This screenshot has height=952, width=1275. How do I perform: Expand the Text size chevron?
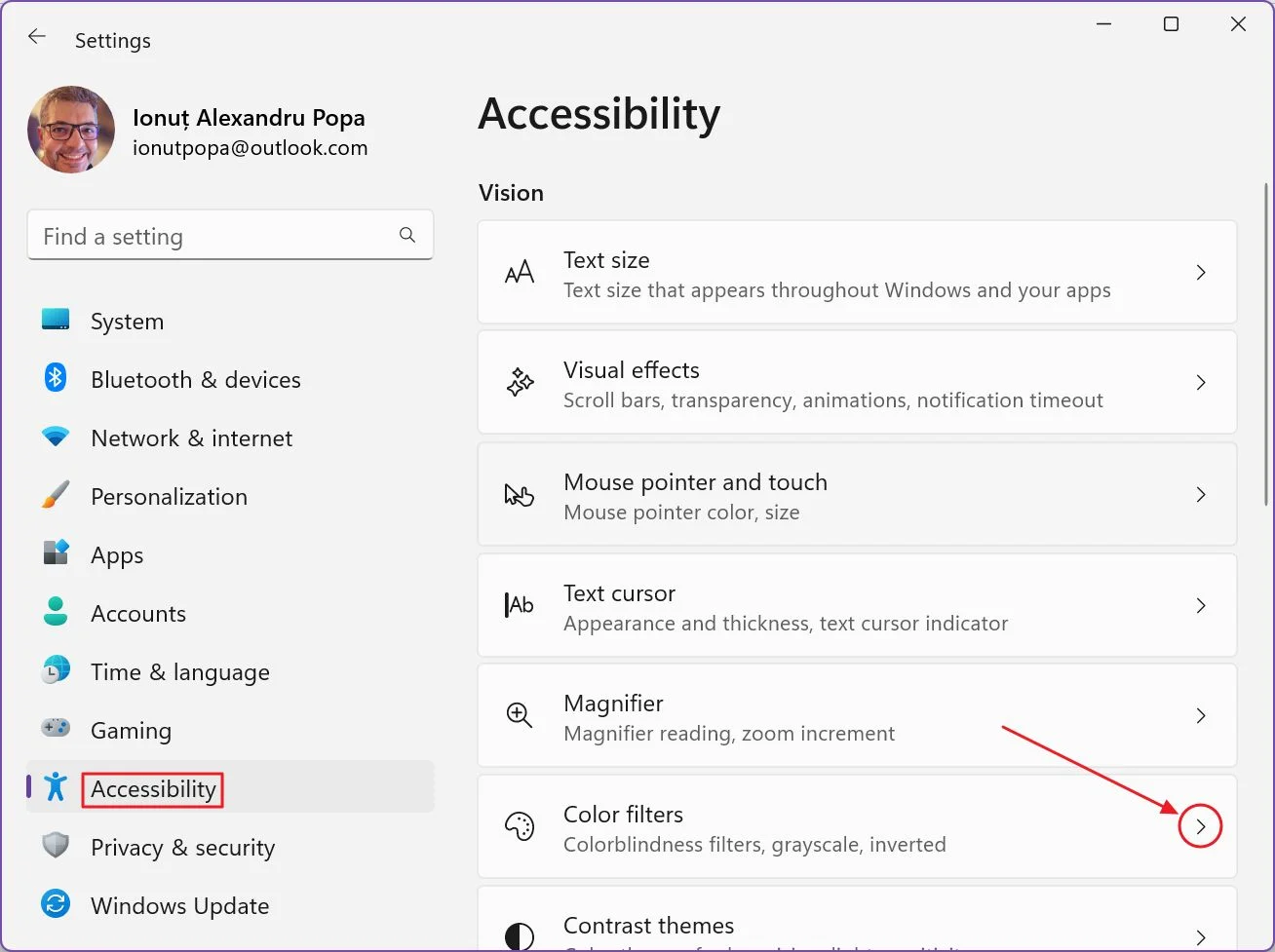click(x=1201, y=273)
